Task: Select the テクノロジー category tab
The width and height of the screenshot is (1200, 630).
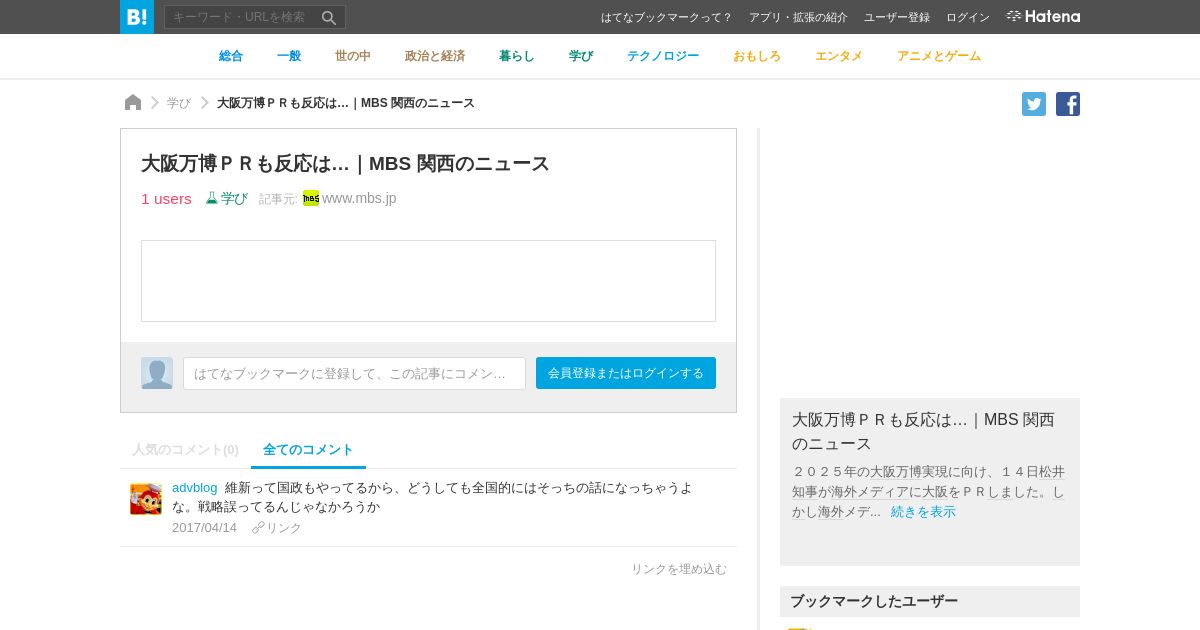Action: tap(663, 56)
